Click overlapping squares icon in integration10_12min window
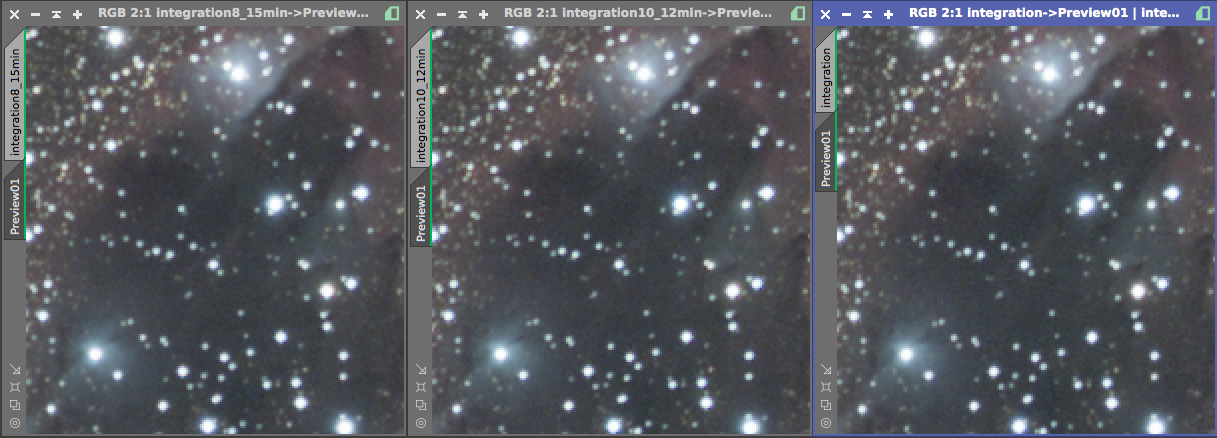 click(420, 405)
